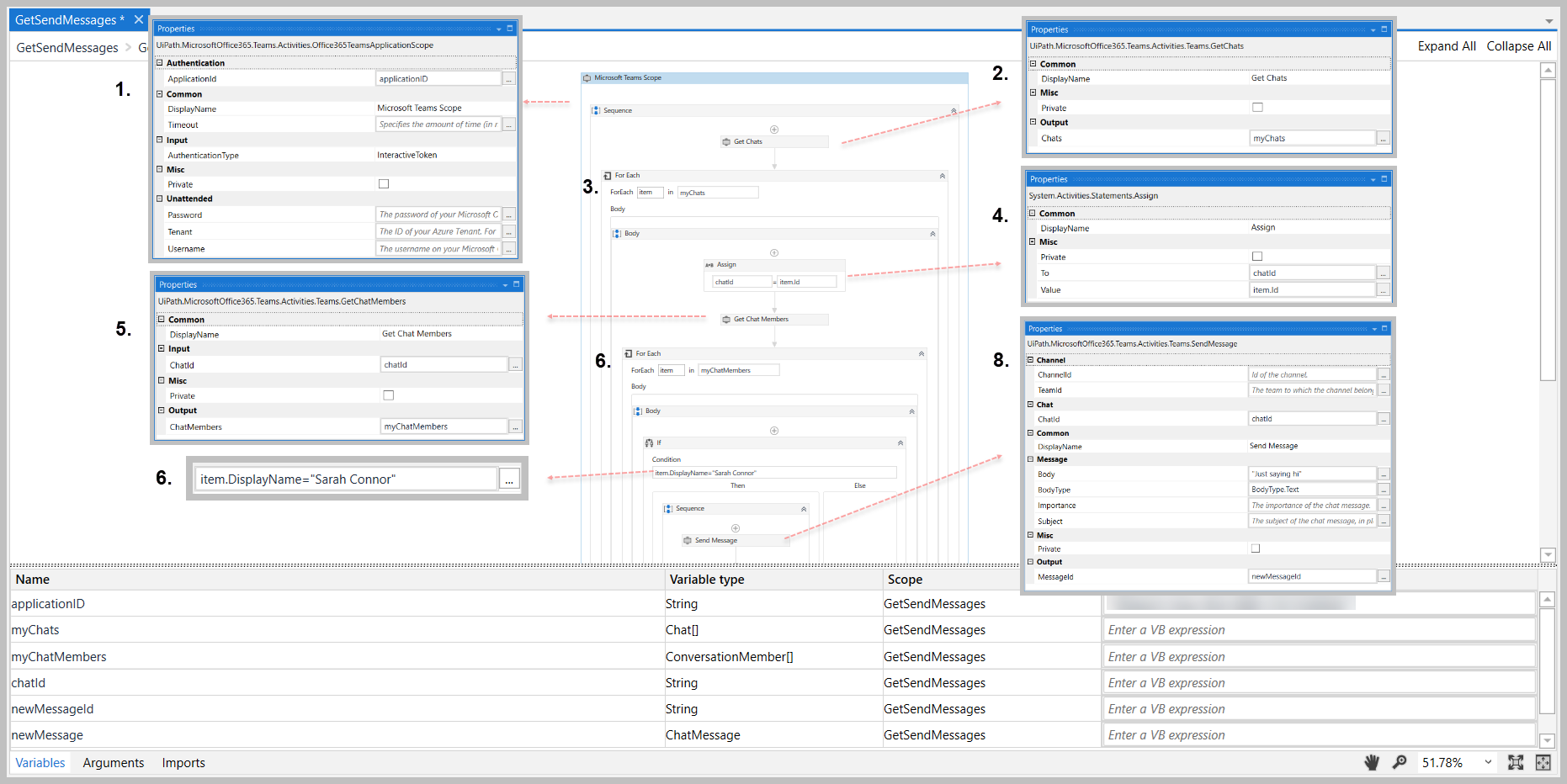Collapse the Unattended property section

click(x=159, y=199)
